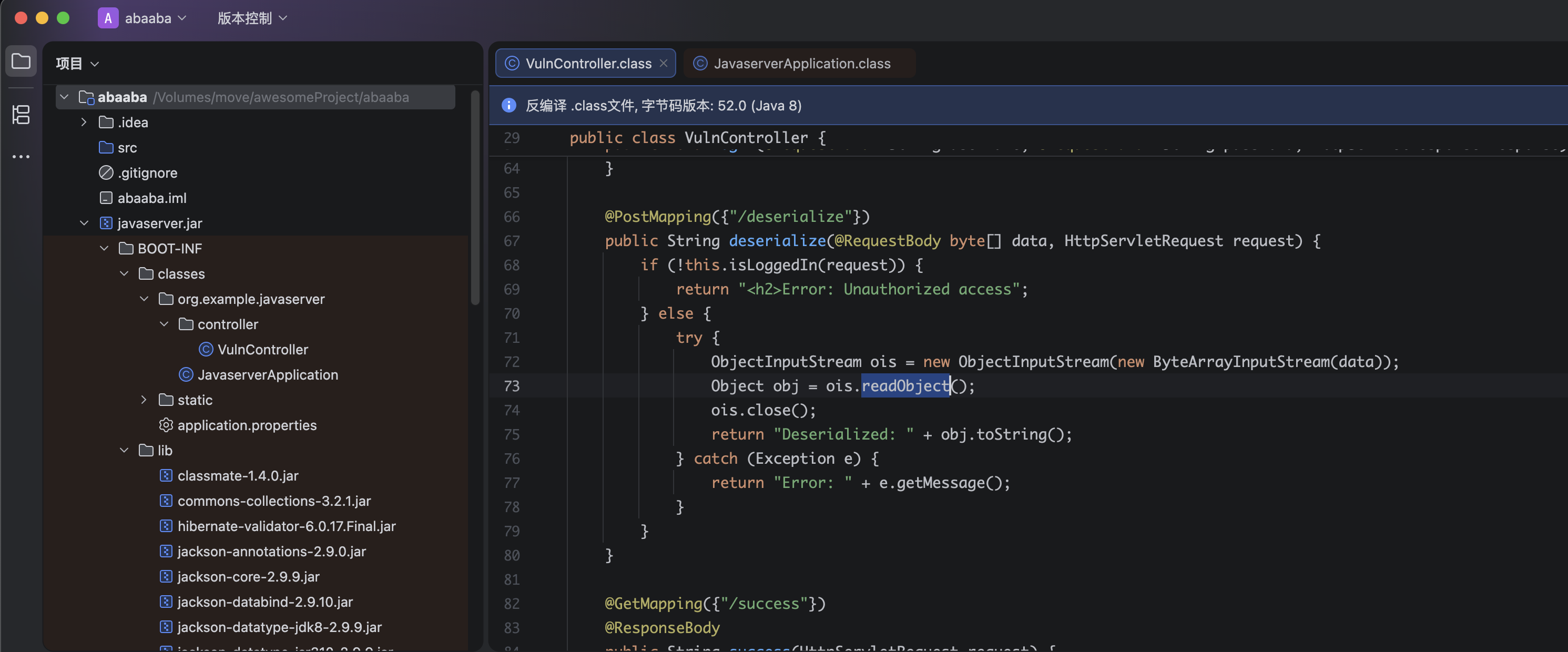Click the .gitignore file icon
1568x652 pixels.
pyautogui.click(x=106, y=173)
